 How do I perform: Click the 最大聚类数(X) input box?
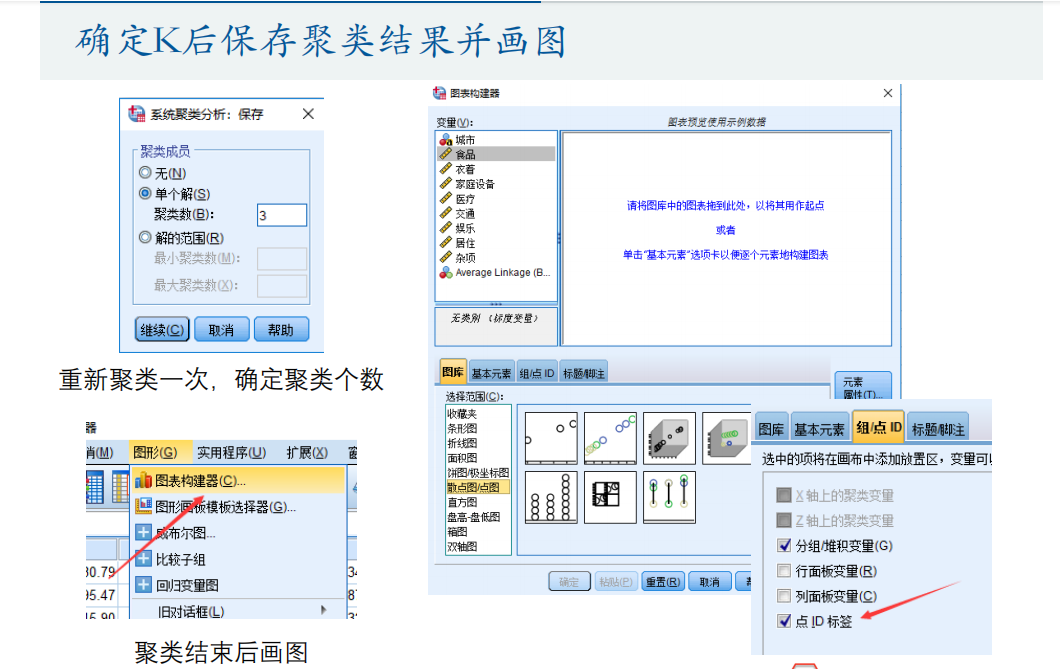pyautogui.click(x=282, y=285)
